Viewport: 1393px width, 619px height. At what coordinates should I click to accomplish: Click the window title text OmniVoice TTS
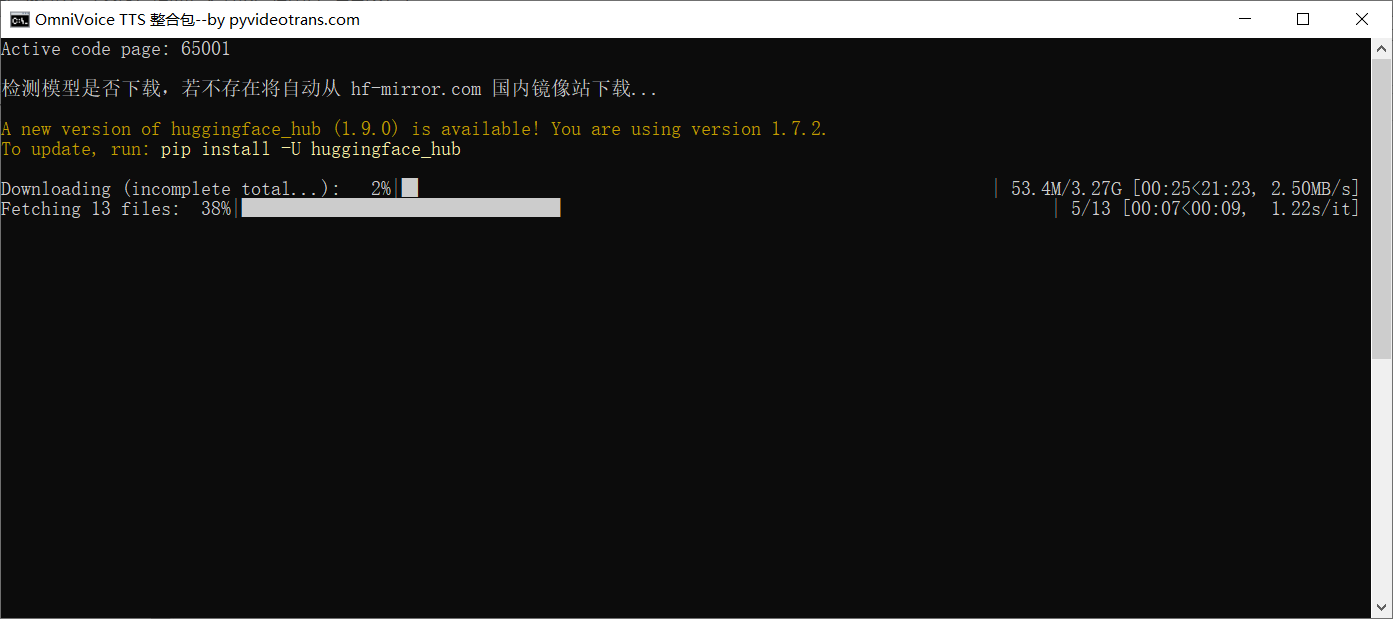(90, 19)
